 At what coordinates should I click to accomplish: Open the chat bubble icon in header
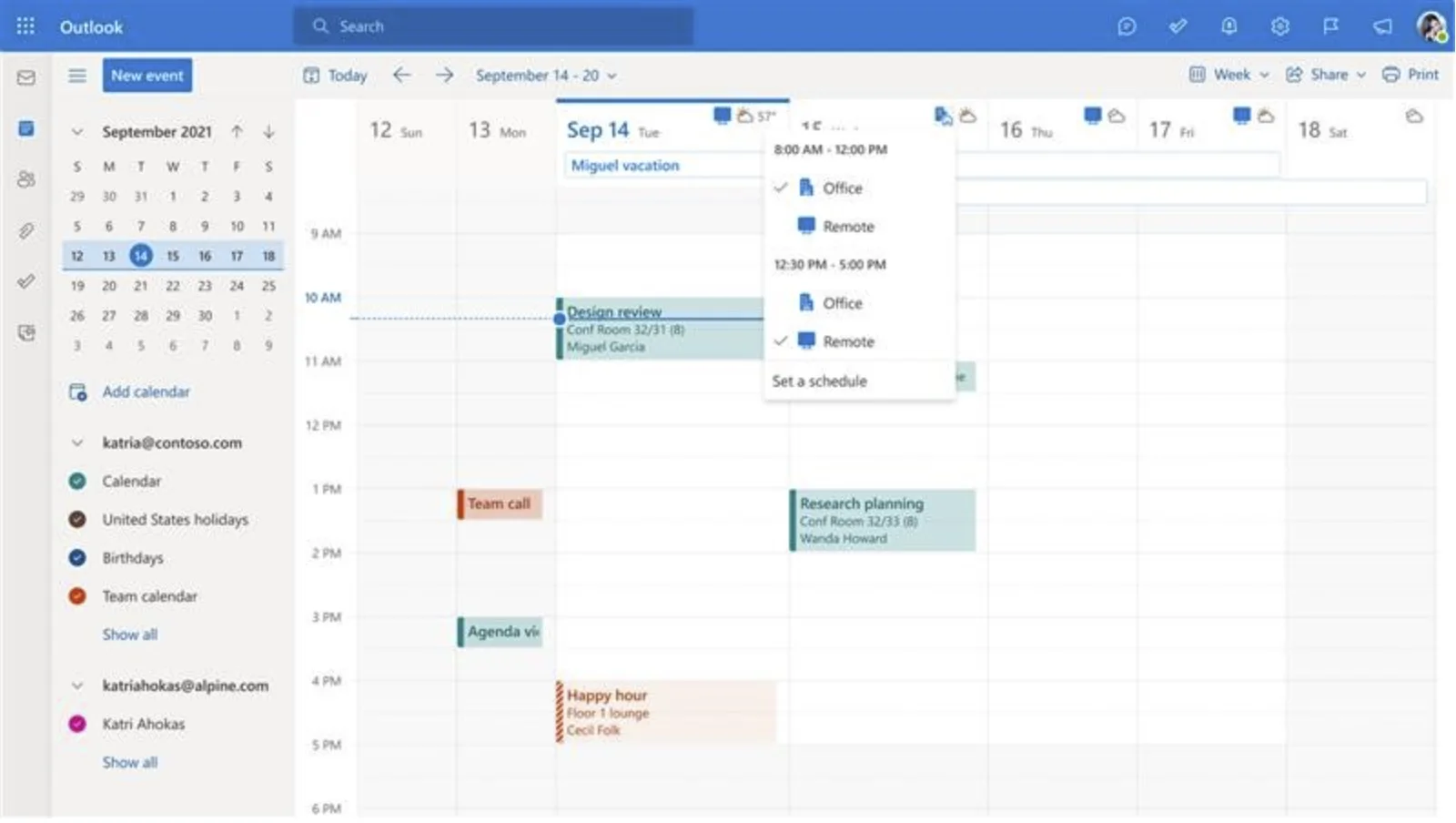click(x=1127, y=26)
